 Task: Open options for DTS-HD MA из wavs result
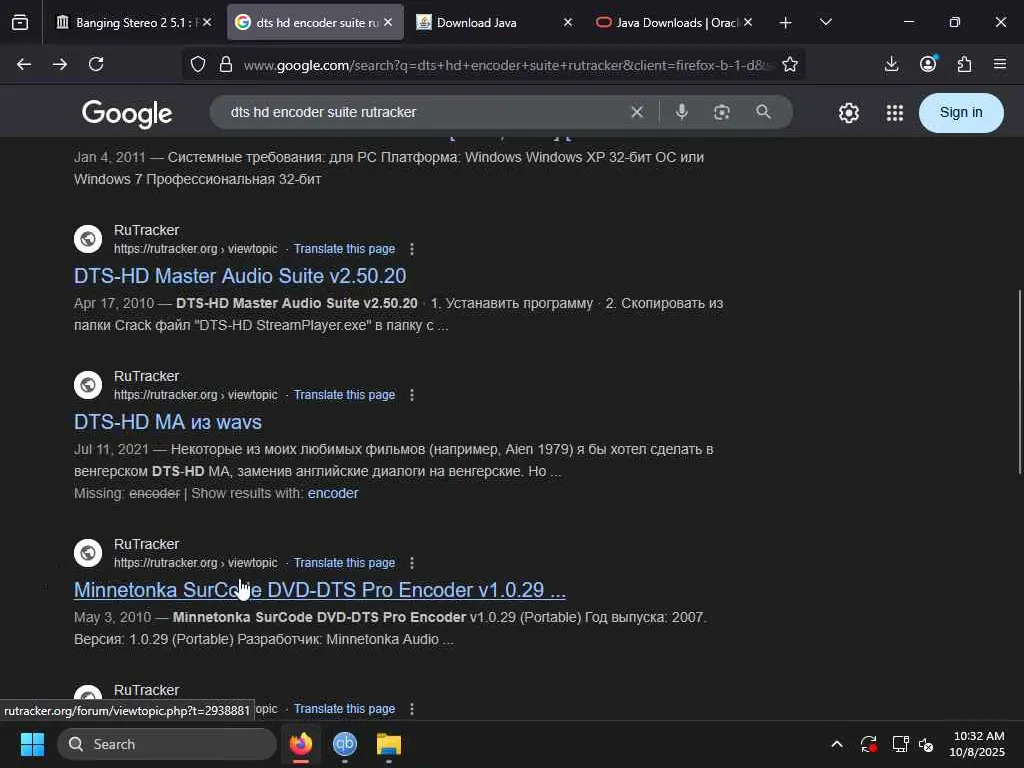[411, 395]
